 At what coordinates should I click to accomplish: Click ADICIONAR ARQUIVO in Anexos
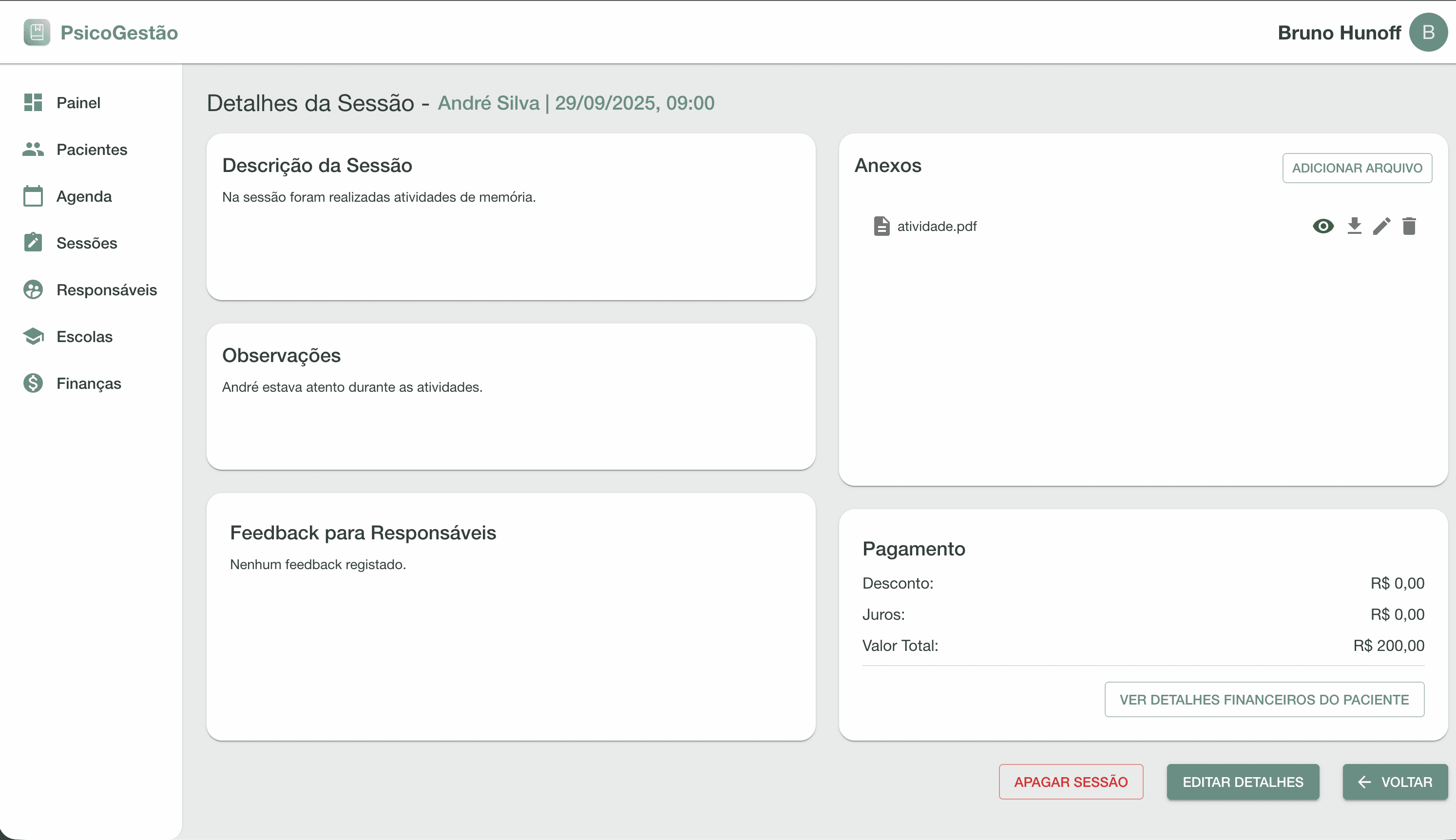pos(1356,168)
